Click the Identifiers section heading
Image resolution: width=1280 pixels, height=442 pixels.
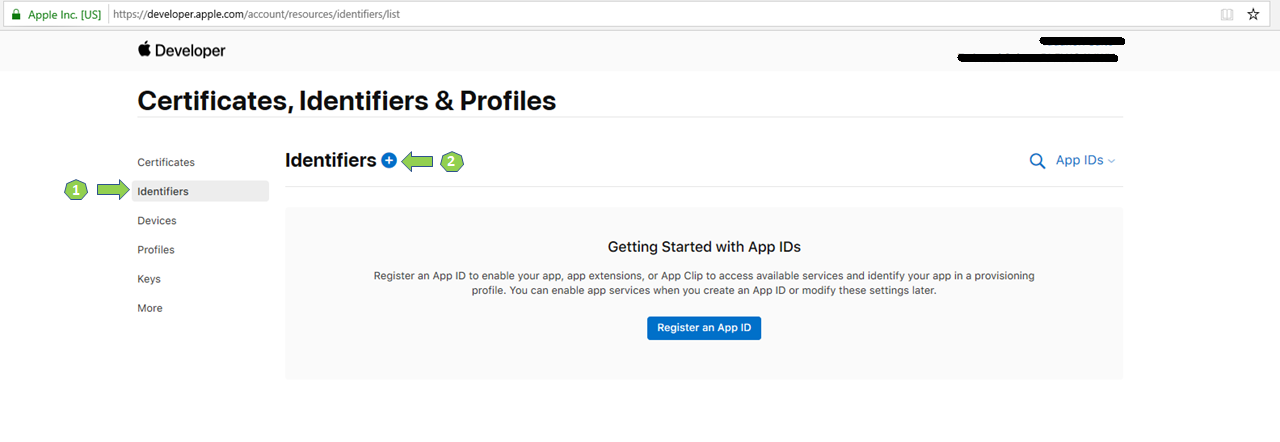[331, 160]
